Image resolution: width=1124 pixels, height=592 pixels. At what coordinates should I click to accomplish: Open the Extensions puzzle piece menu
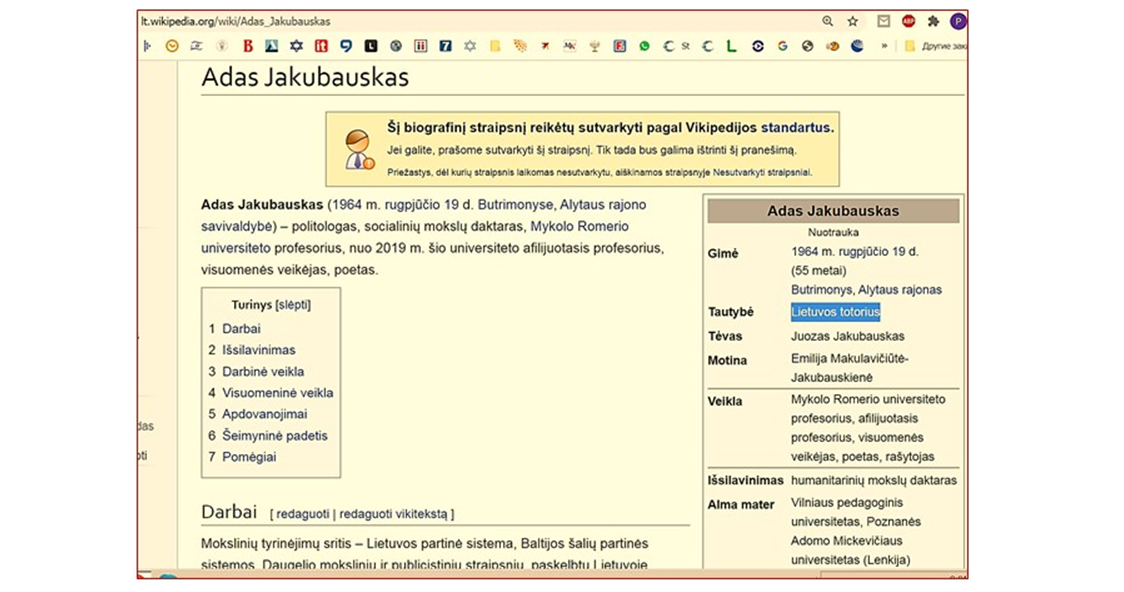pos(934,21)
